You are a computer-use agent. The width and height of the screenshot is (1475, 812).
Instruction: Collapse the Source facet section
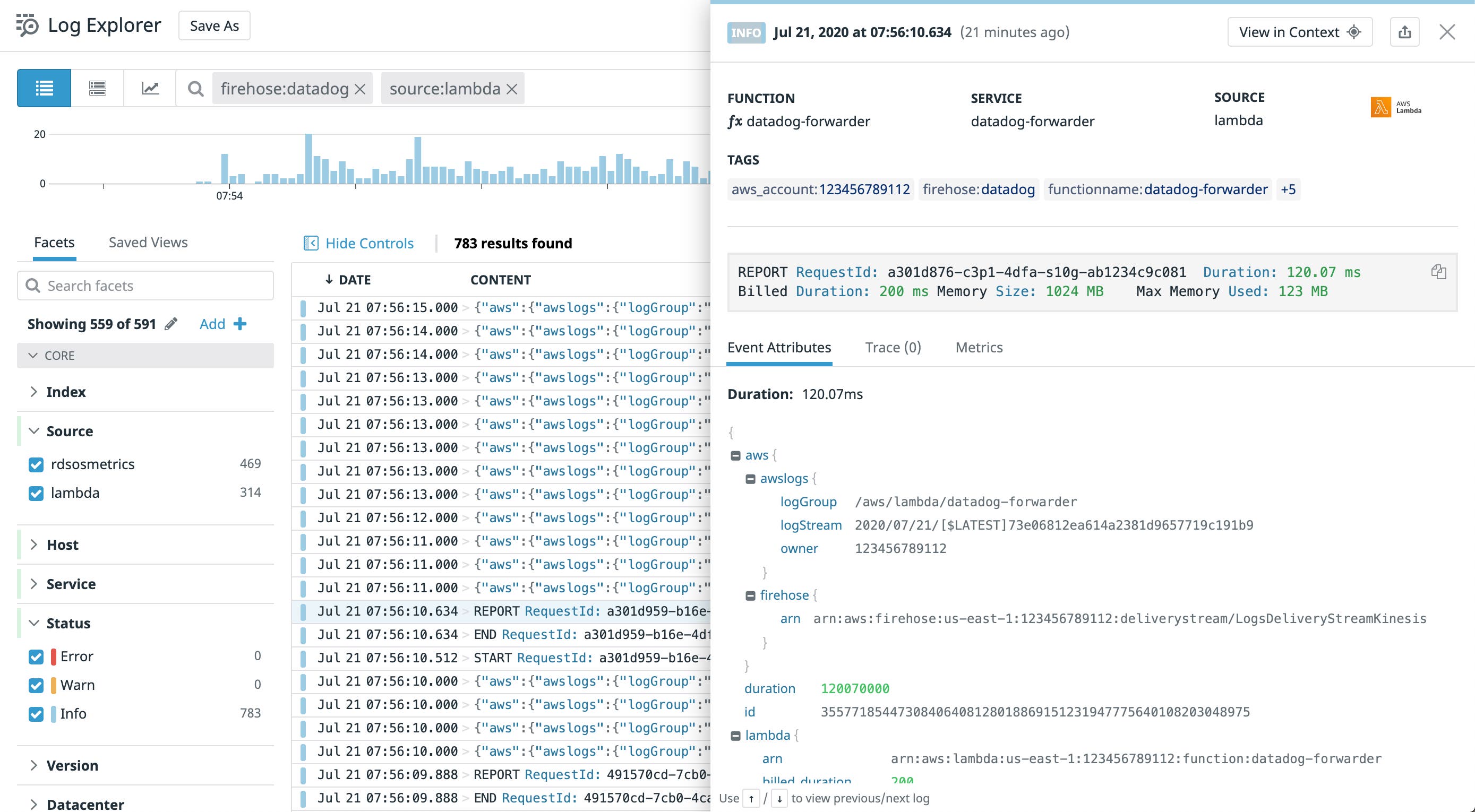point(33,431)
